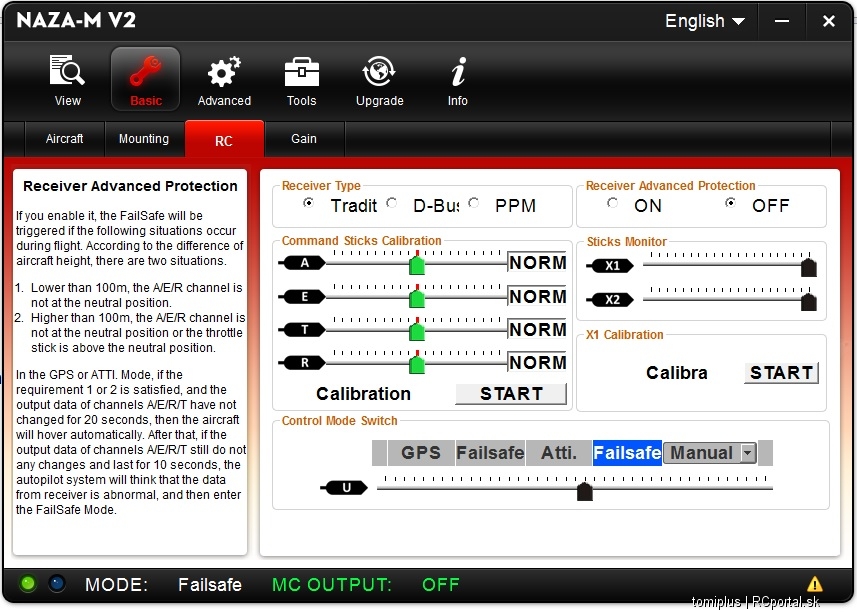Click the X1 monitor slider handle
The image size is (857, 612).
[x=808, y=268]
